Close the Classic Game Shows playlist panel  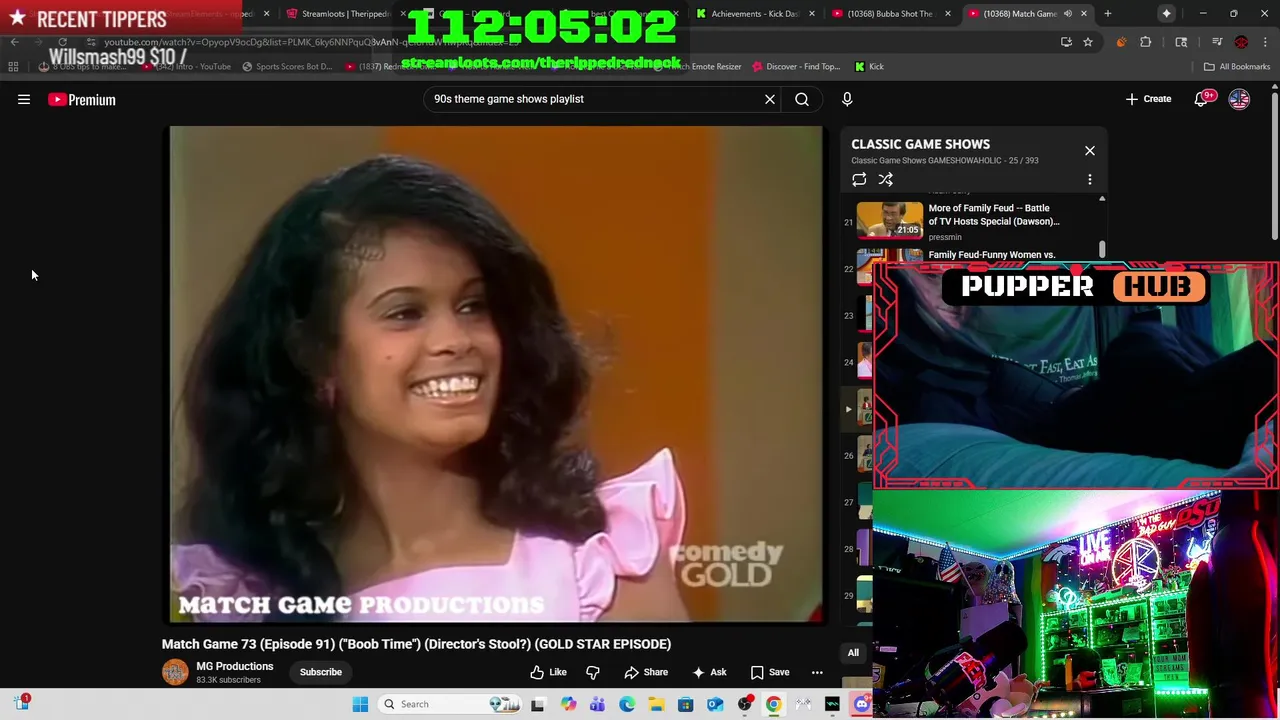1090,151
